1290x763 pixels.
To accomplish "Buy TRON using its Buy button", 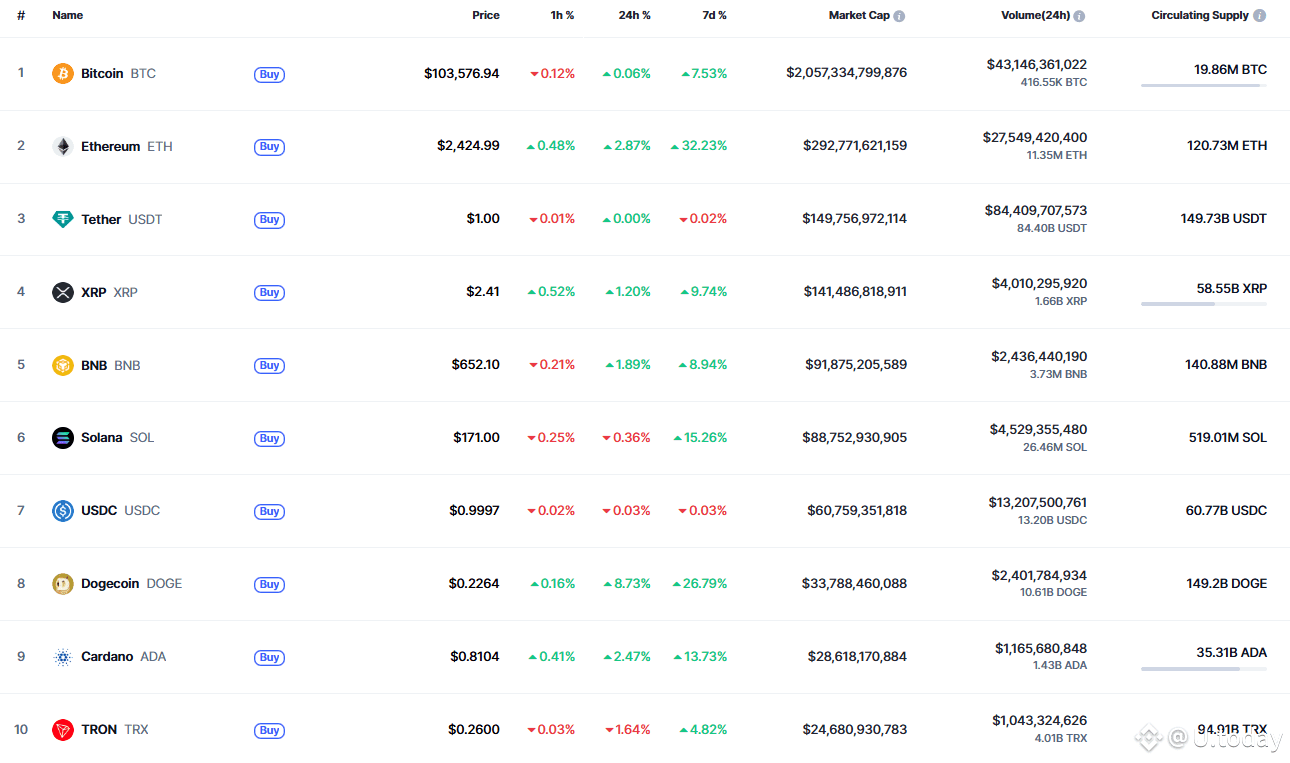I will click(x=269, y=731).
